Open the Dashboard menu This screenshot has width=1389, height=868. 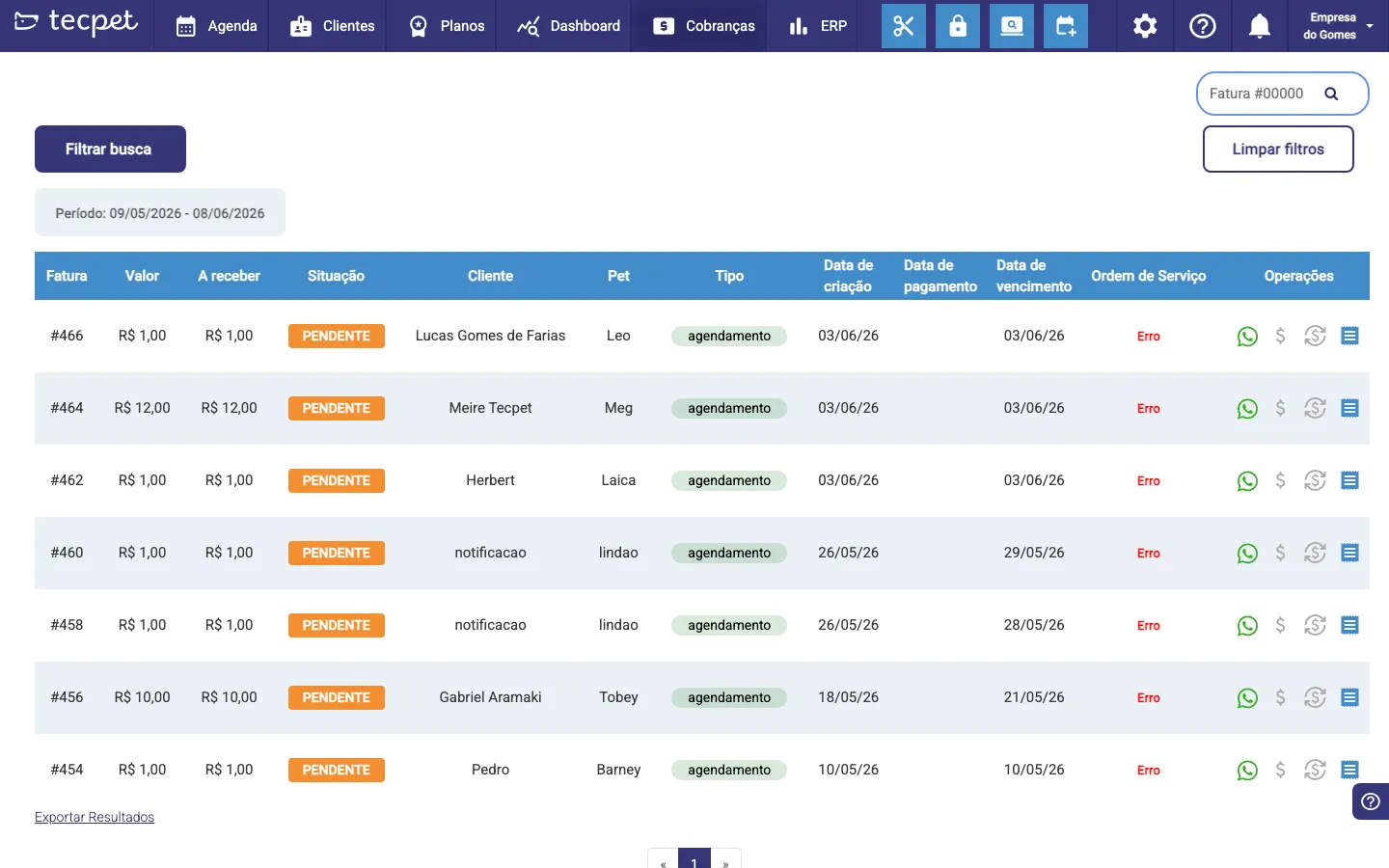[568, 26]
